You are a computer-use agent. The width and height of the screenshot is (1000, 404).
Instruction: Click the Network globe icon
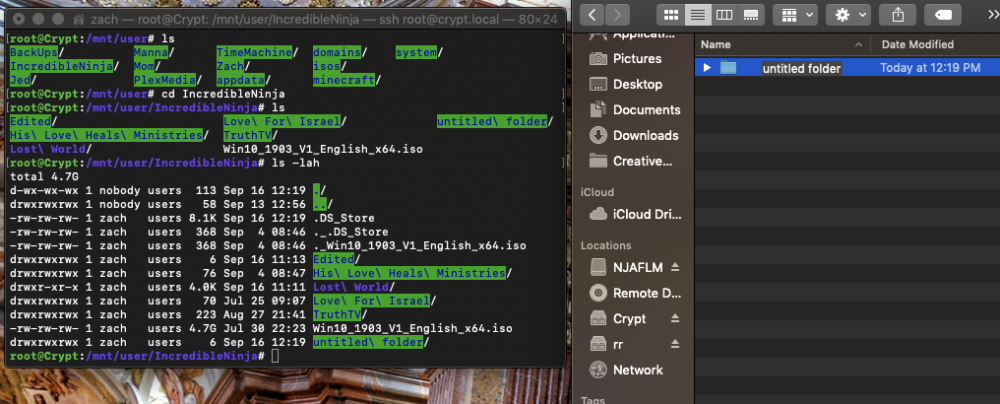[x=598, y=370]
